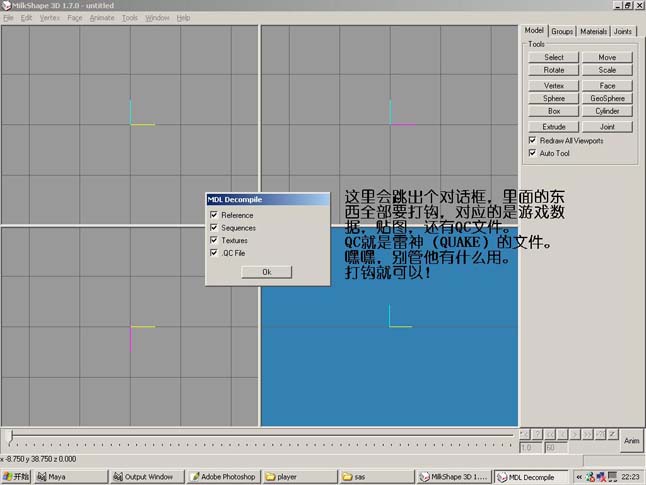This screenshot has height=485, width=646.
Task: Open the player folder taskbar item
Action: (x=300, y=477)
